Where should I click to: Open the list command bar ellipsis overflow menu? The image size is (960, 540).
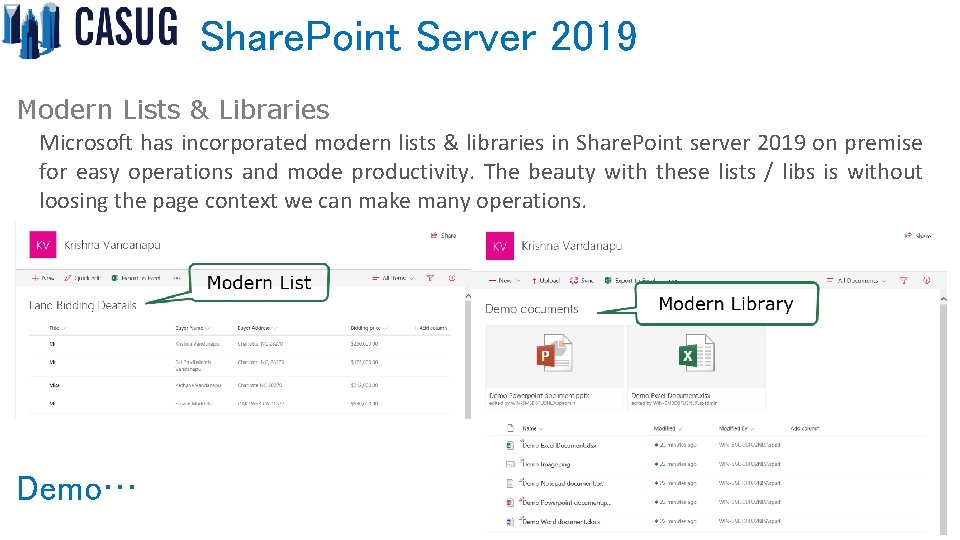pyautogui.click(x=177, y=278)
